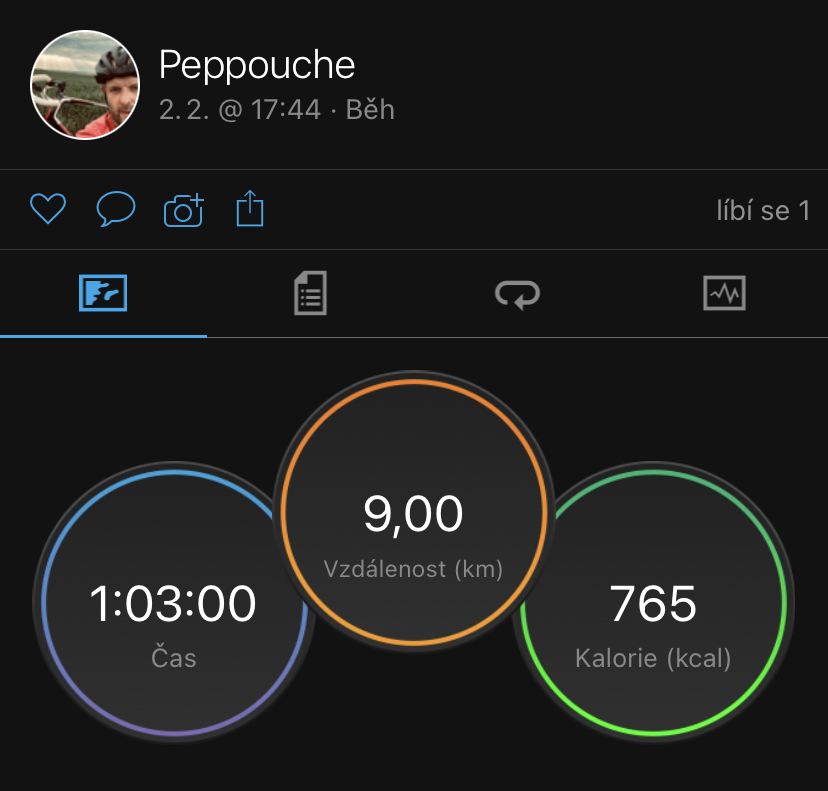Click the Vzdálenost (km) label
This screenshot has width=828, height=791.
pos(413,569)
